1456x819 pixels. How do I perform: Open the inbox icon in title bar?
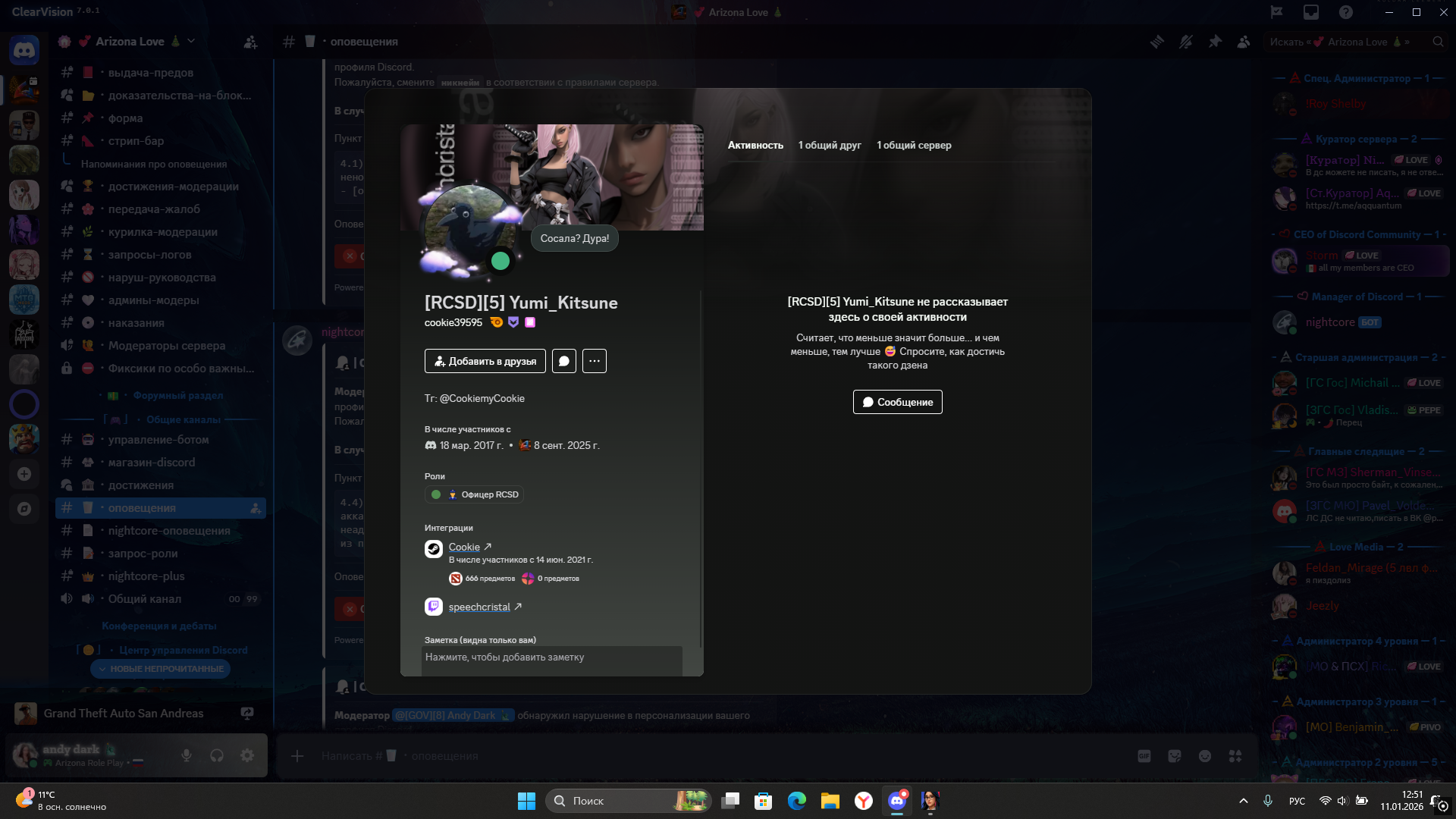1311,12
